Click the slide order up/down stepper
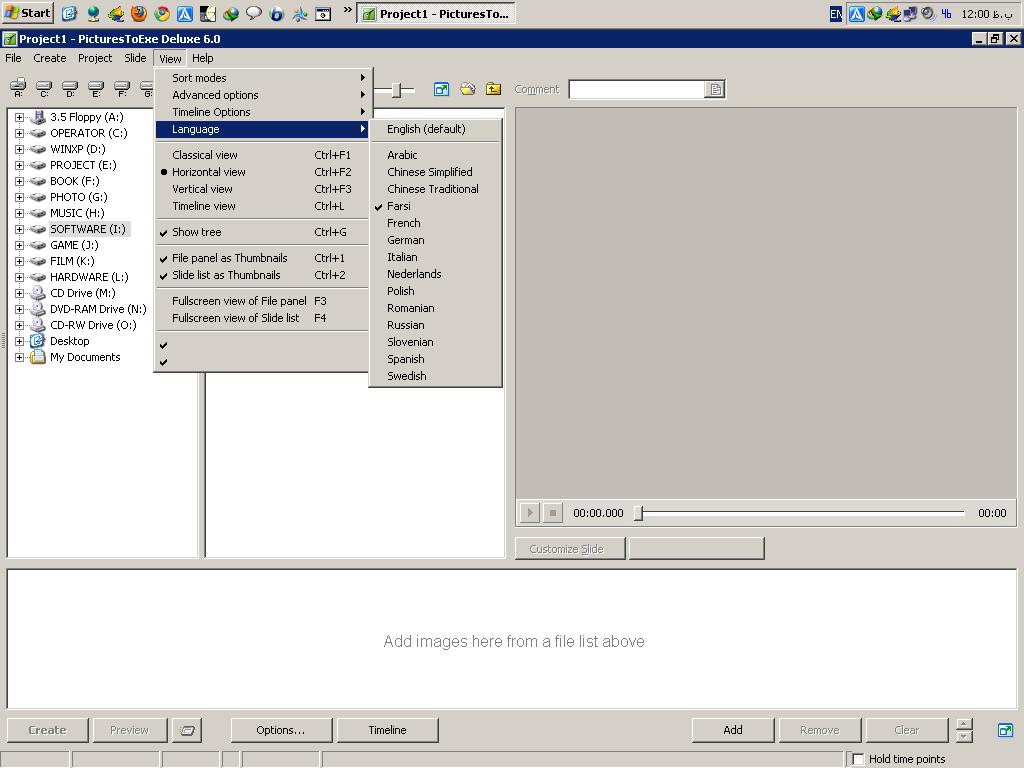 (964, 730)
